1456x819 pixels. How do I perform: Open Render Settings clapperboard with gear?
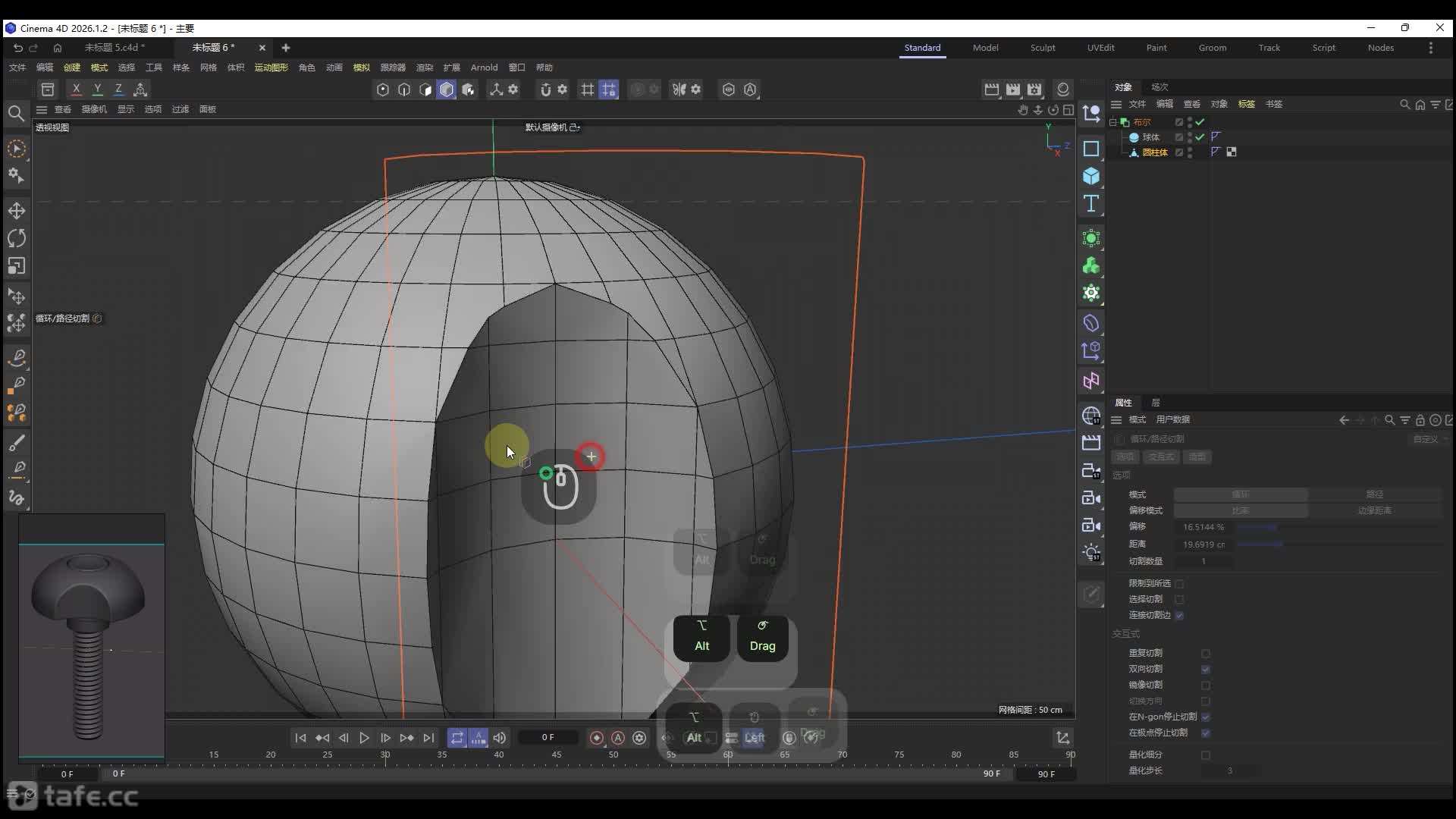pos(1034,89)
